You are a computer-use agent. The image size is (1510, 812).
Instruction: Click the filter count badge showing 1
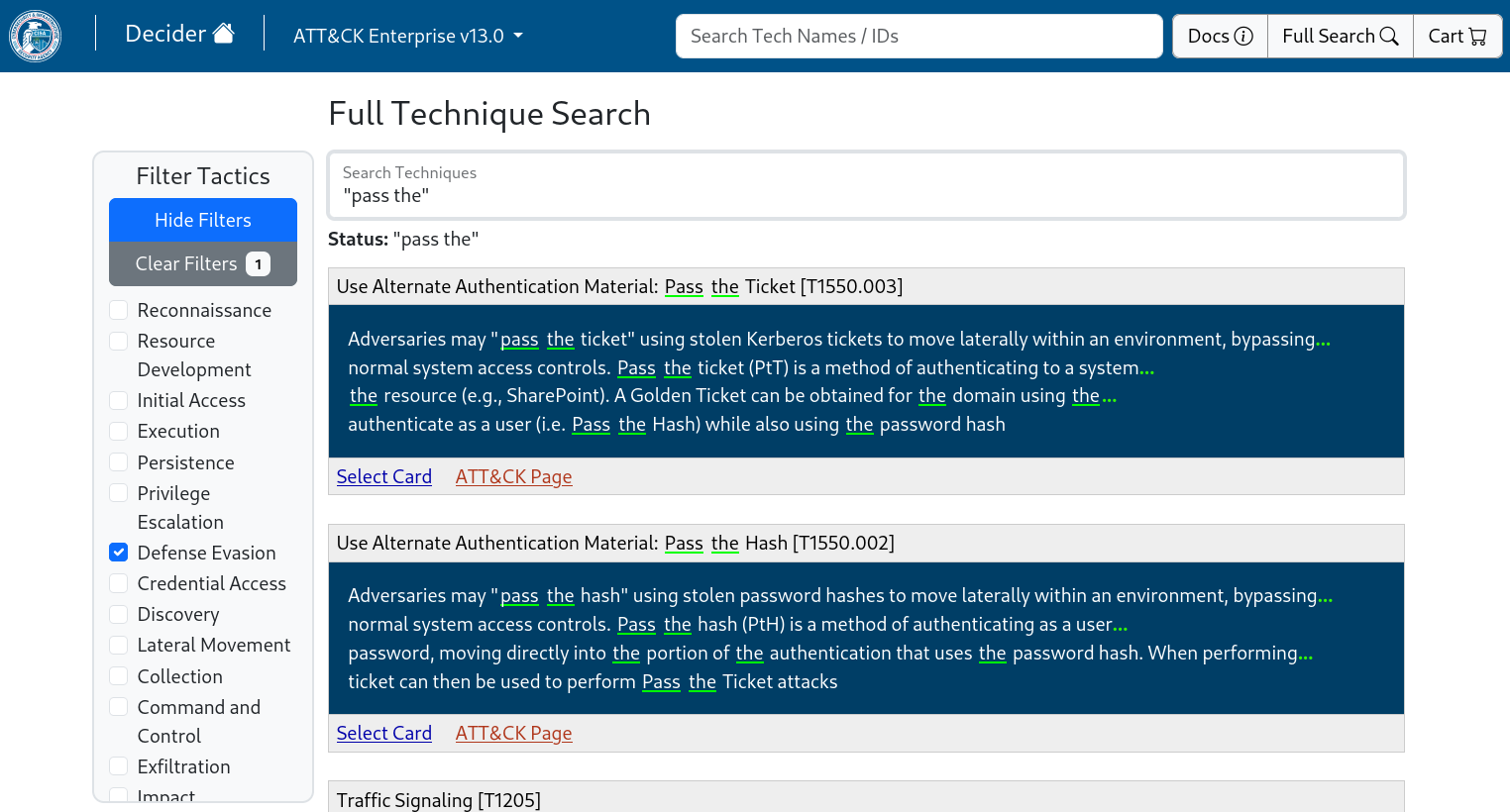click(x=259, y=263)
